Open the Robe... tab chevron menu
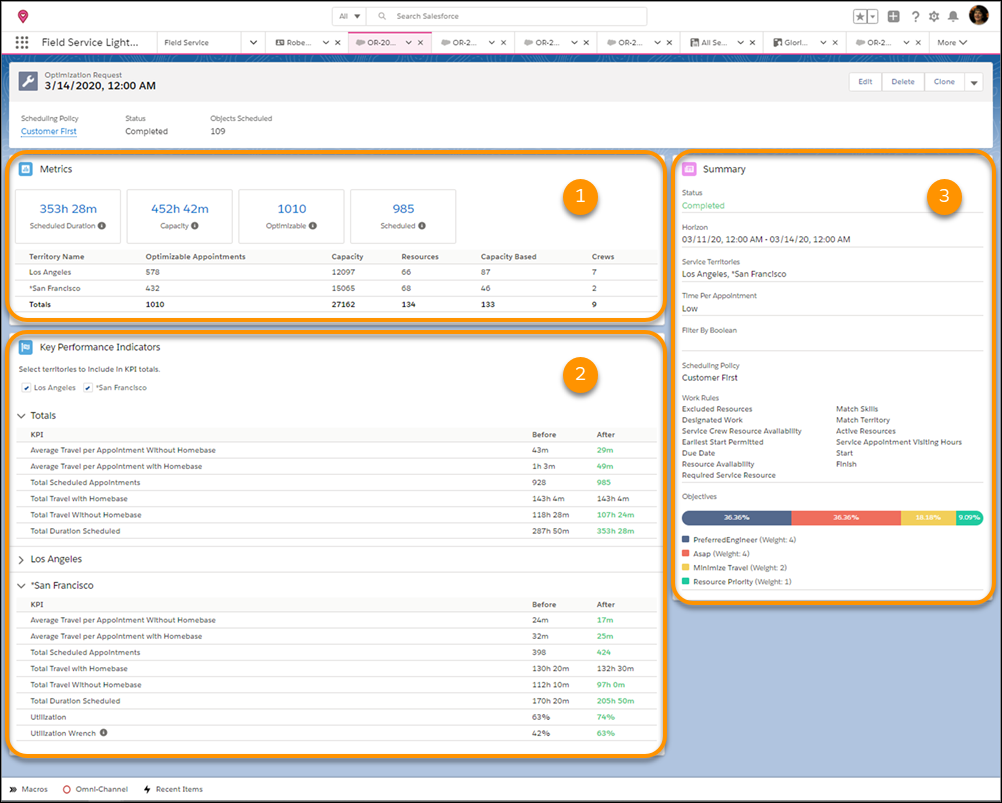This screenshot has height=803, width=1002. (325, 43)
